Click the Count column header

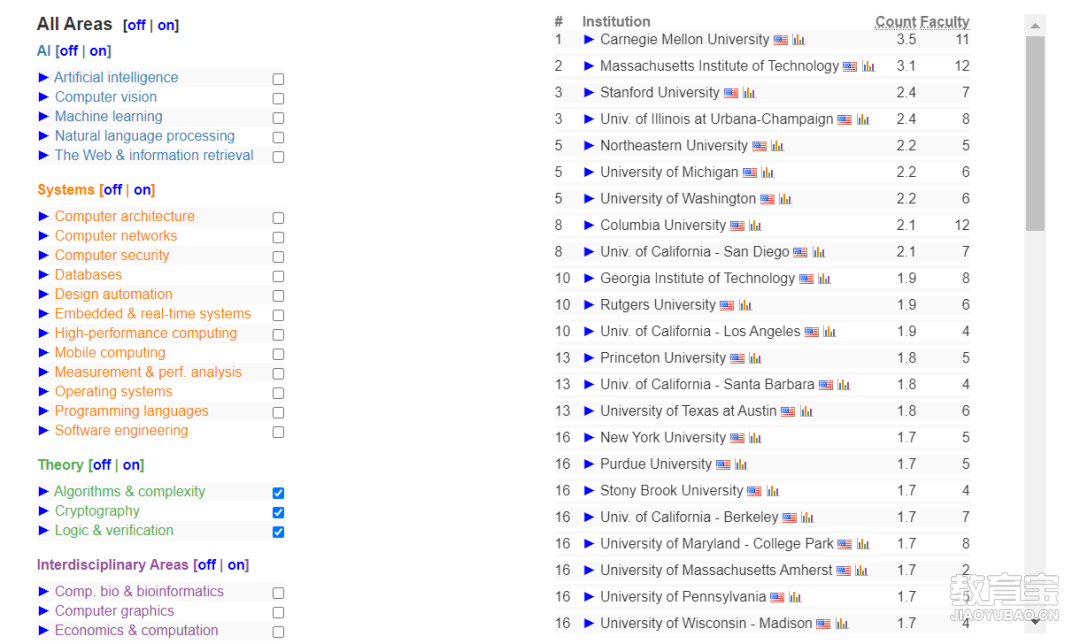click(896, 22)
